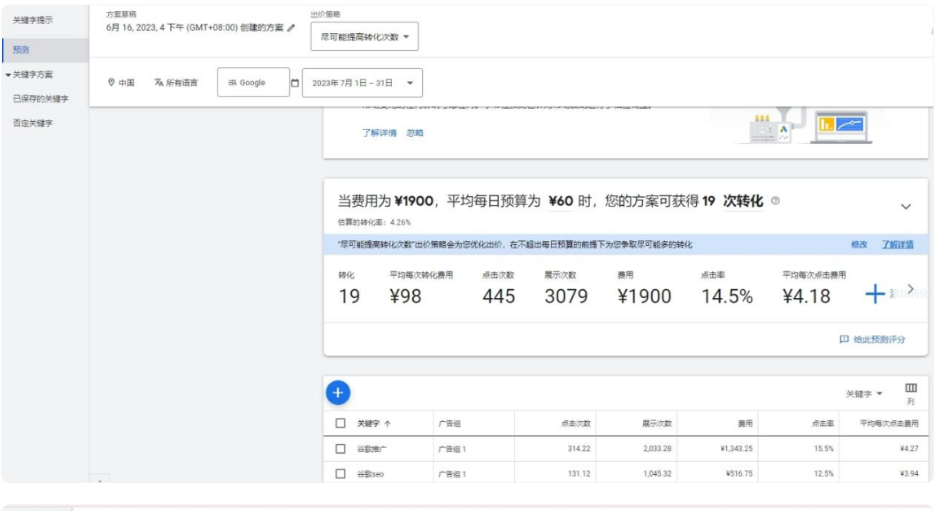
Task: Click the ¥1,343.25 cost cell
Action: point(737,448)
